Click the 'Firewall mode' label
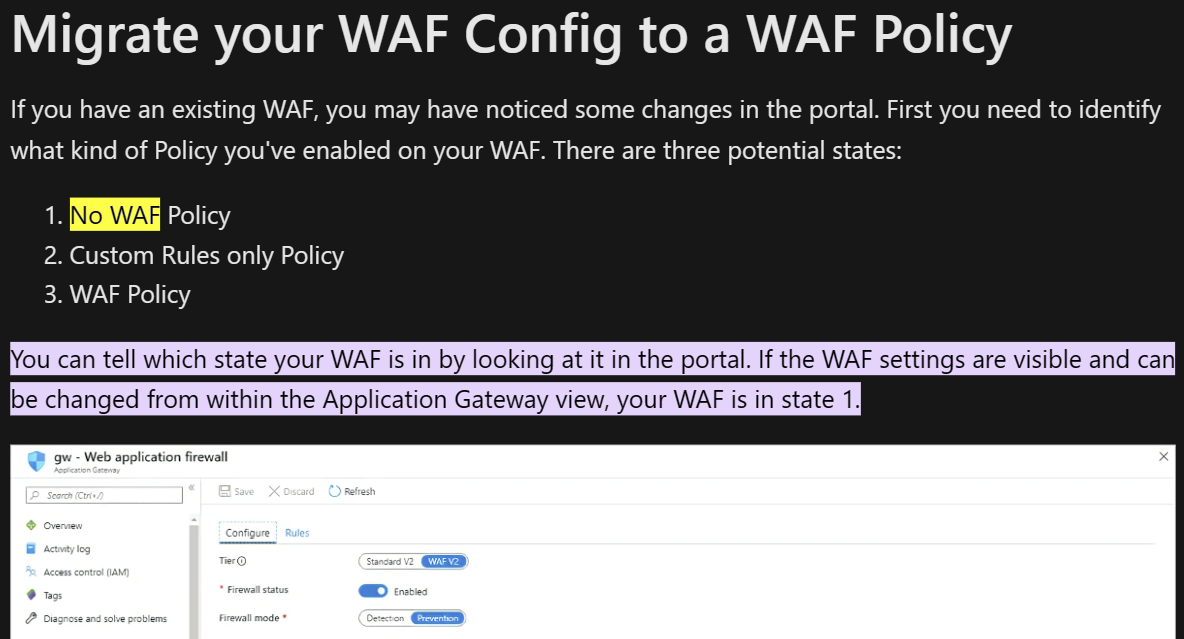 pos(249,618)
